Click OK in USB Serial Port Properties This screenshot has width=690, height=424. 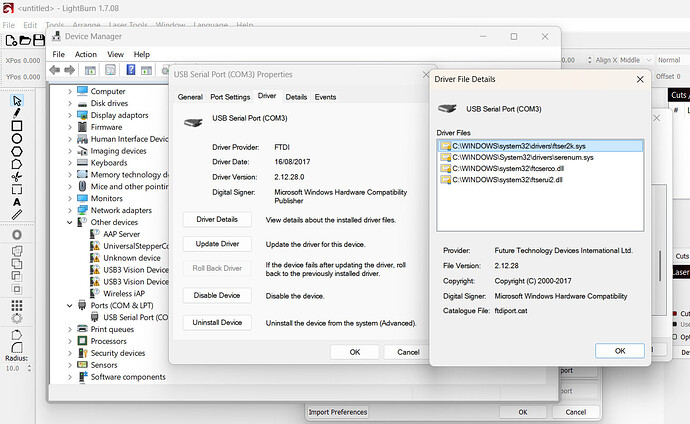[x=355, y=352]
